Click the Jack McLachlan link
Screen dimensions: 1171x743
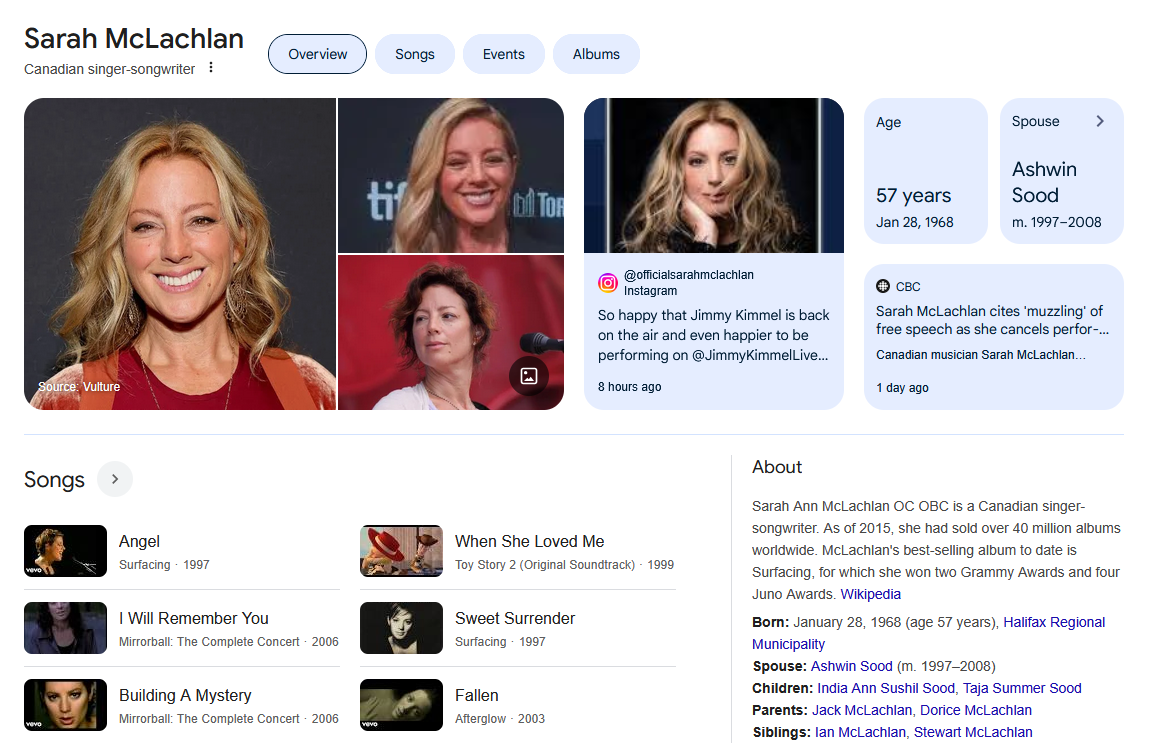862,710
